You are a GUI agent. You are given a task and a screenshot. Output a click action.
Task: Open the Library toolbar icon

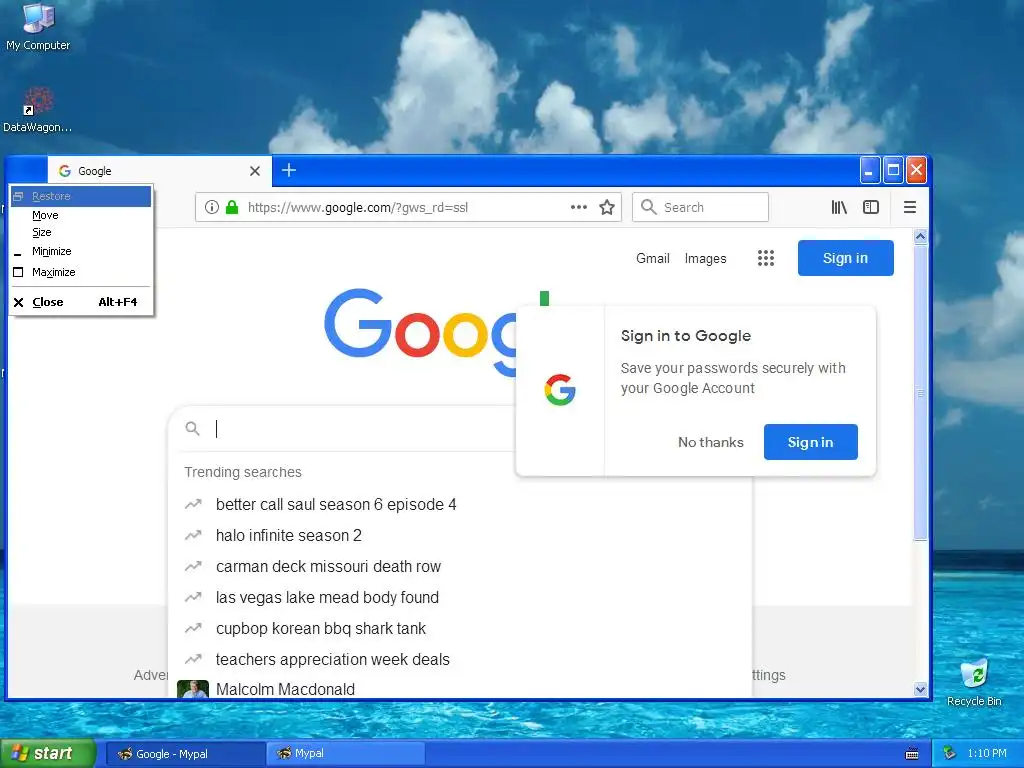click(839, 208)
